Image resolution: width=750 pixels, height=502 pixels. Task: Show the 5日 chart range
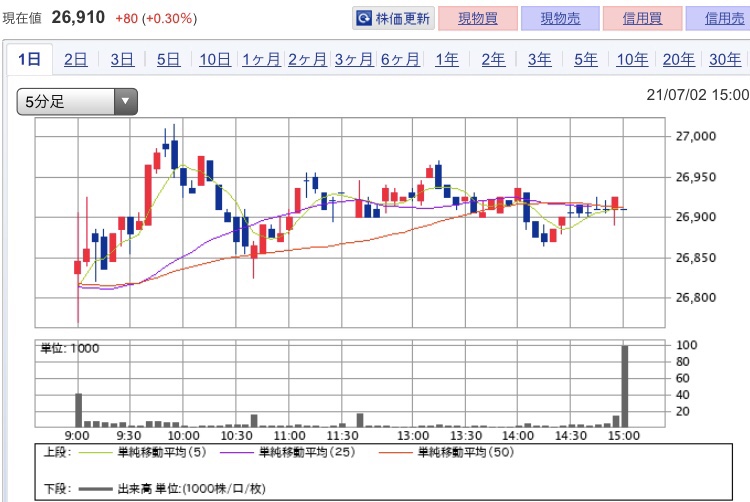(168, 59)
